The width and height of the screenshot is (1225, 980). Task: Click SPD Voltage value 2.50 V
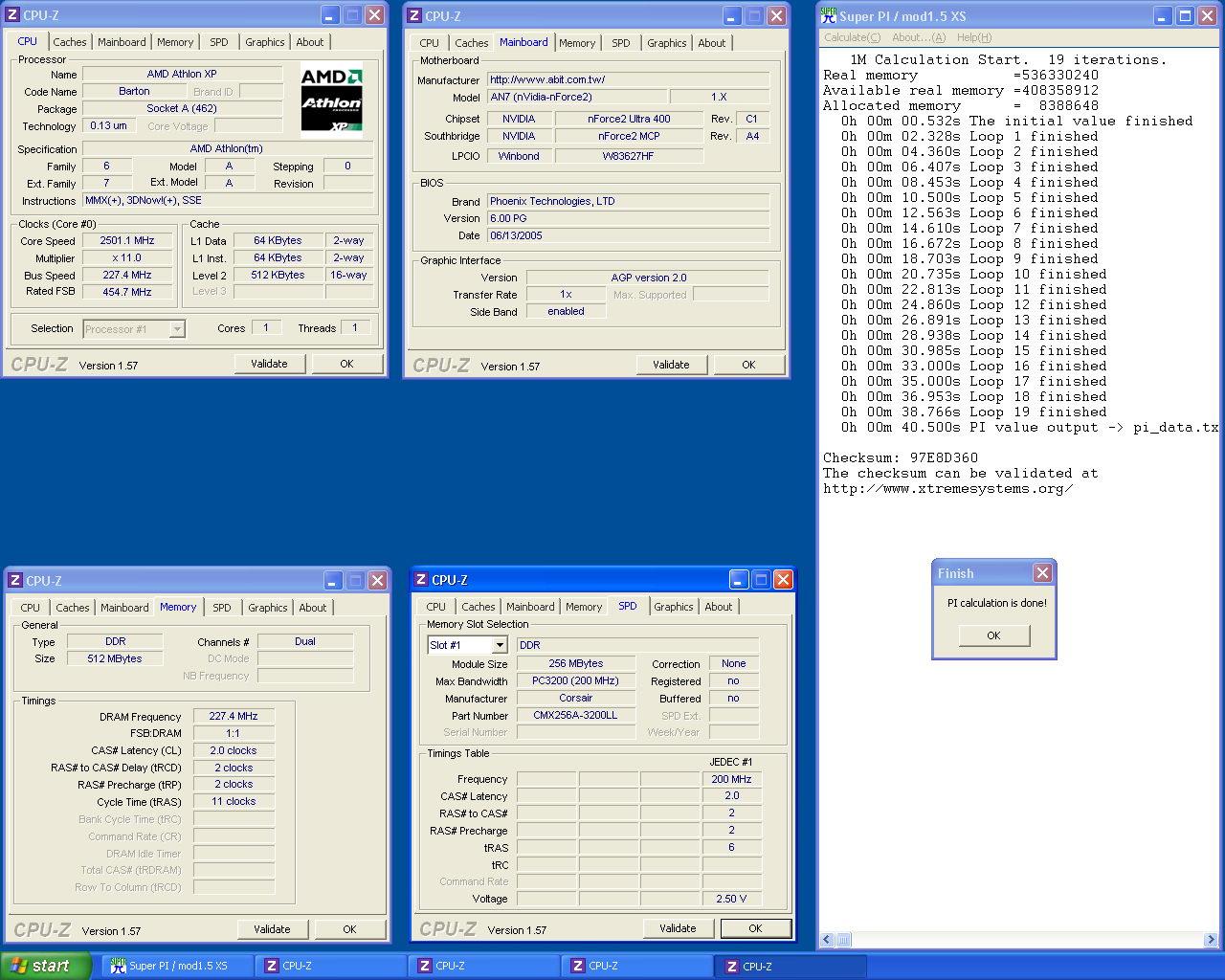click(x=731, y=899)
